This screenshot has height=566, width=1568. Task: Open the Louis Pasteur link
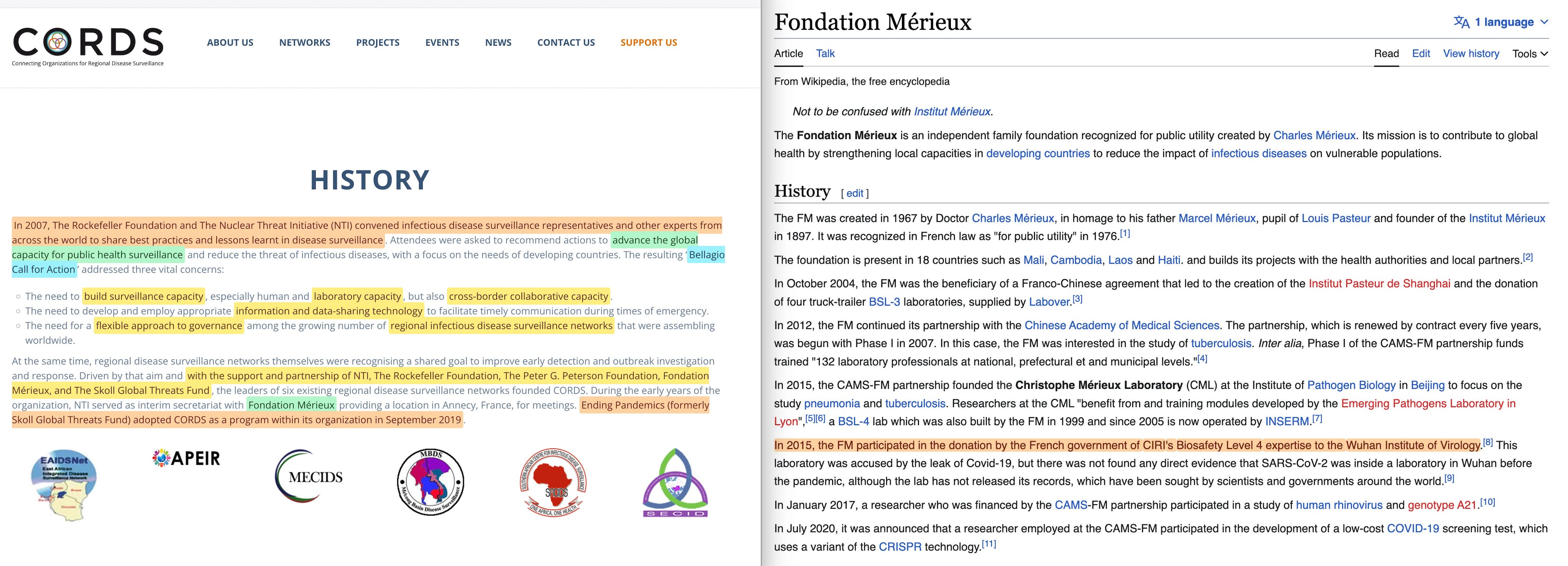(x=1335, y=218)
